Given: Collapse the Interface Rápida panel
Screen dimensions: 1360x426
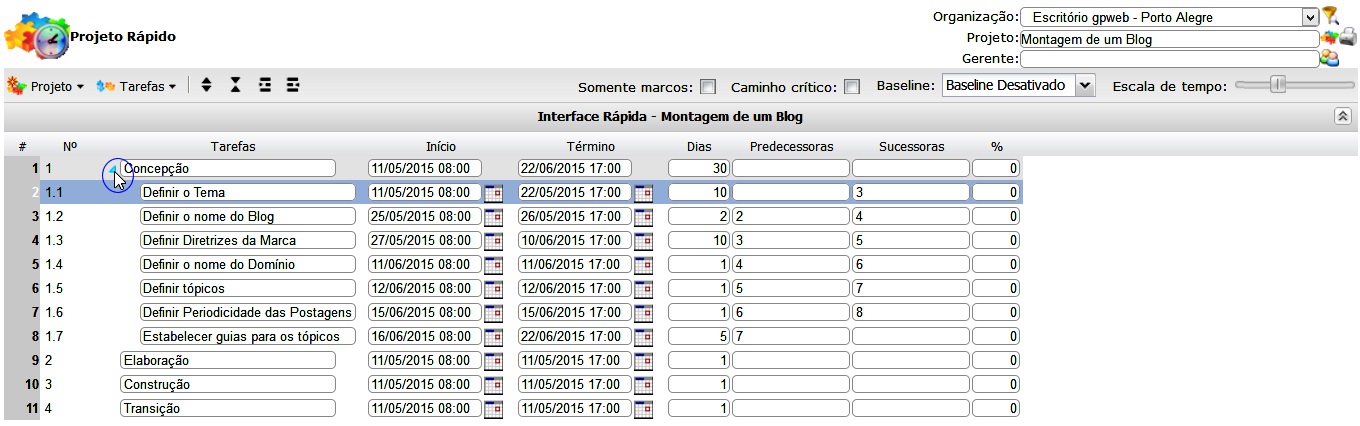Looking at the screenshot, I should click(1343, 116).
